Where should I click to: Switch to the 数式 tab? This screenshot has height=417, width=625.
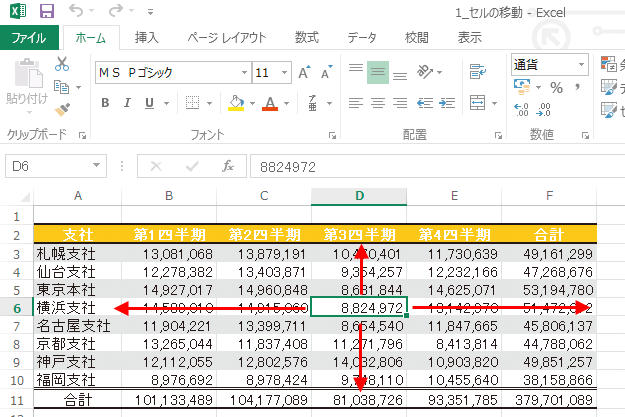coord(307,37)
